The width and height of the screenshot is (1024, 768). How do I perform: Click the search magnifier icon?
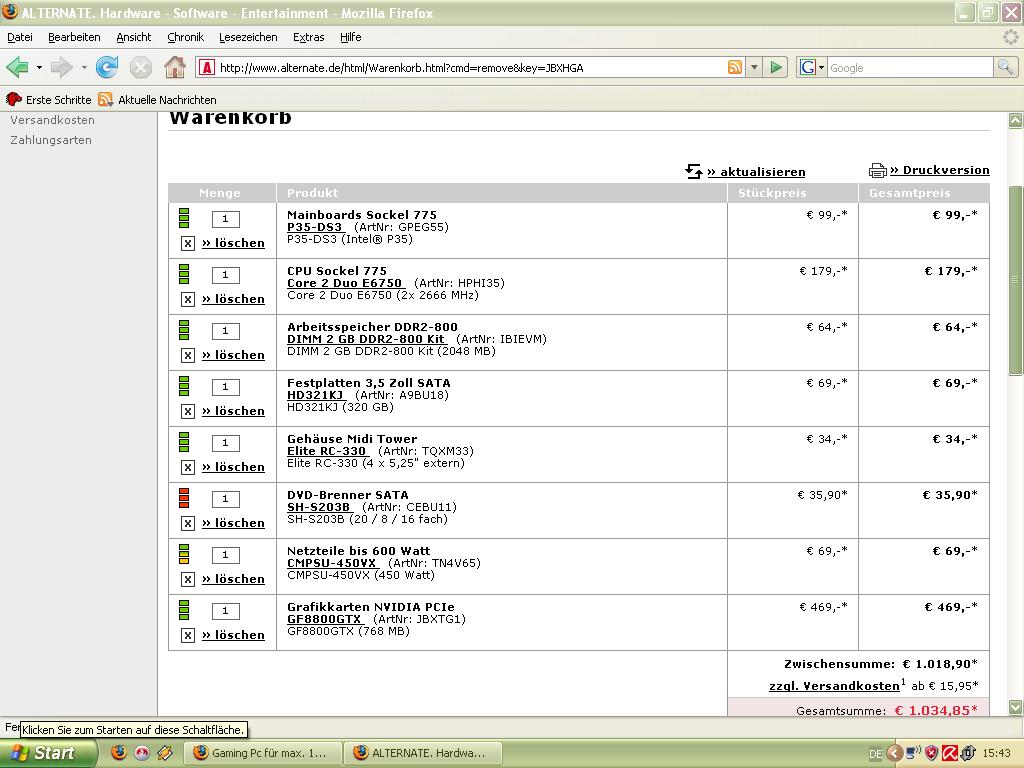[1005, 67]
